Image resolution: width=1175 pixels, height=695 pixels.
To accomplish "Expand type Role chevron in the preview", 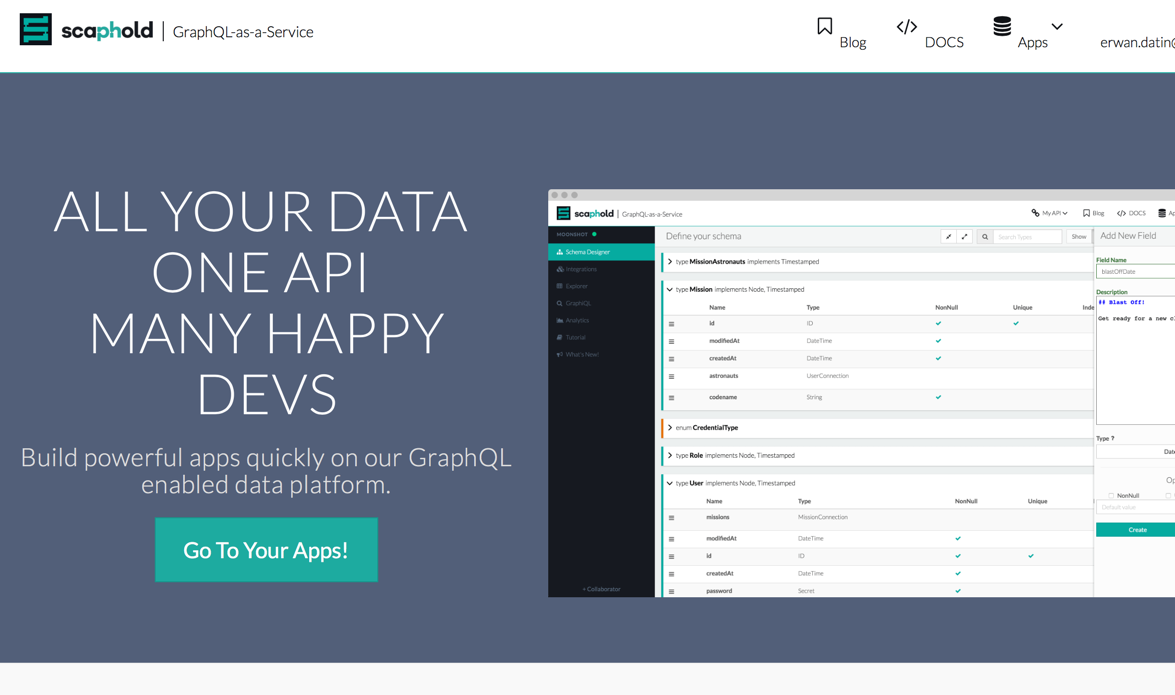I will 670,455.
